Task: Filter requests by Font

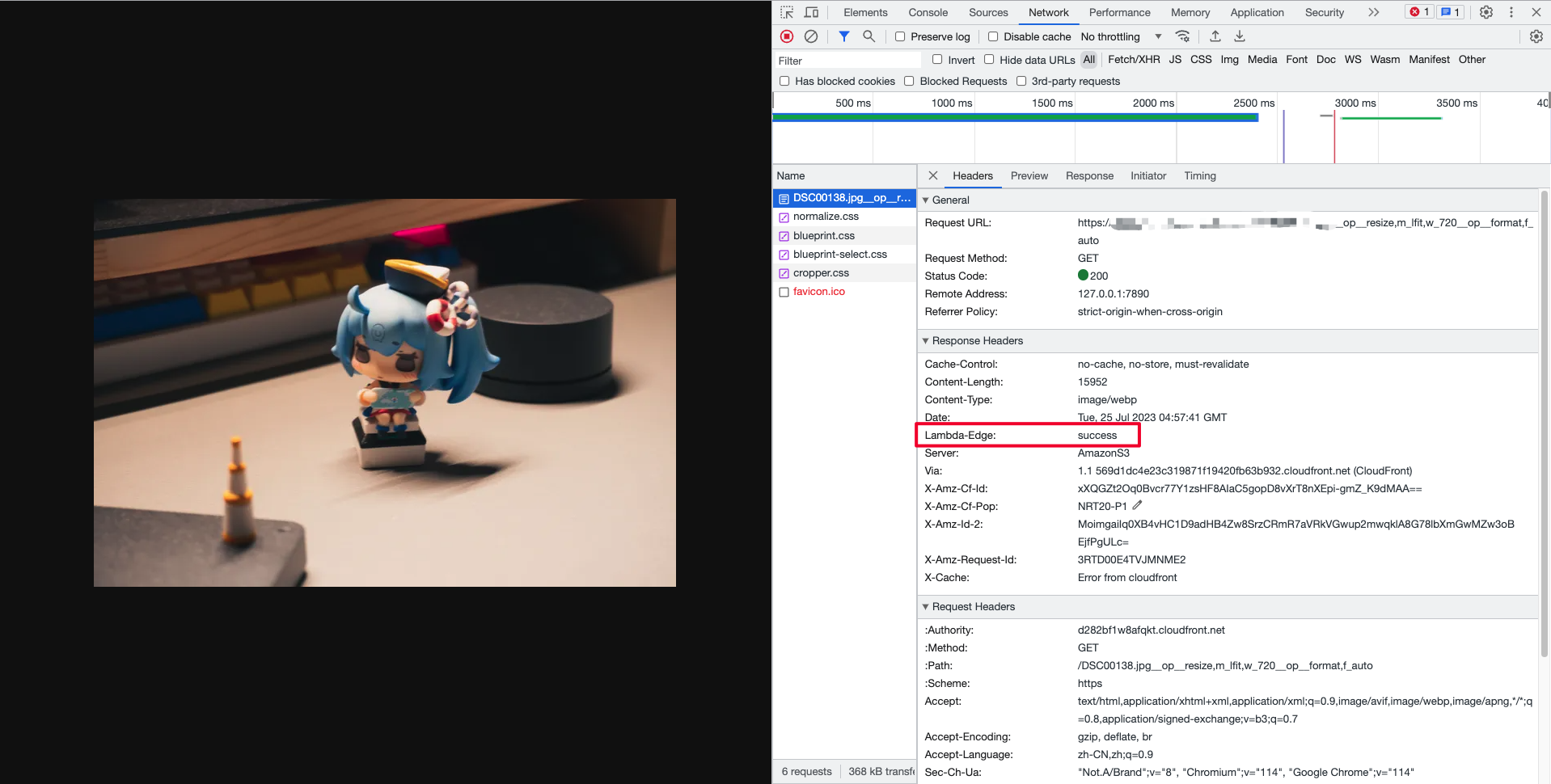Action: point(1296,59)
